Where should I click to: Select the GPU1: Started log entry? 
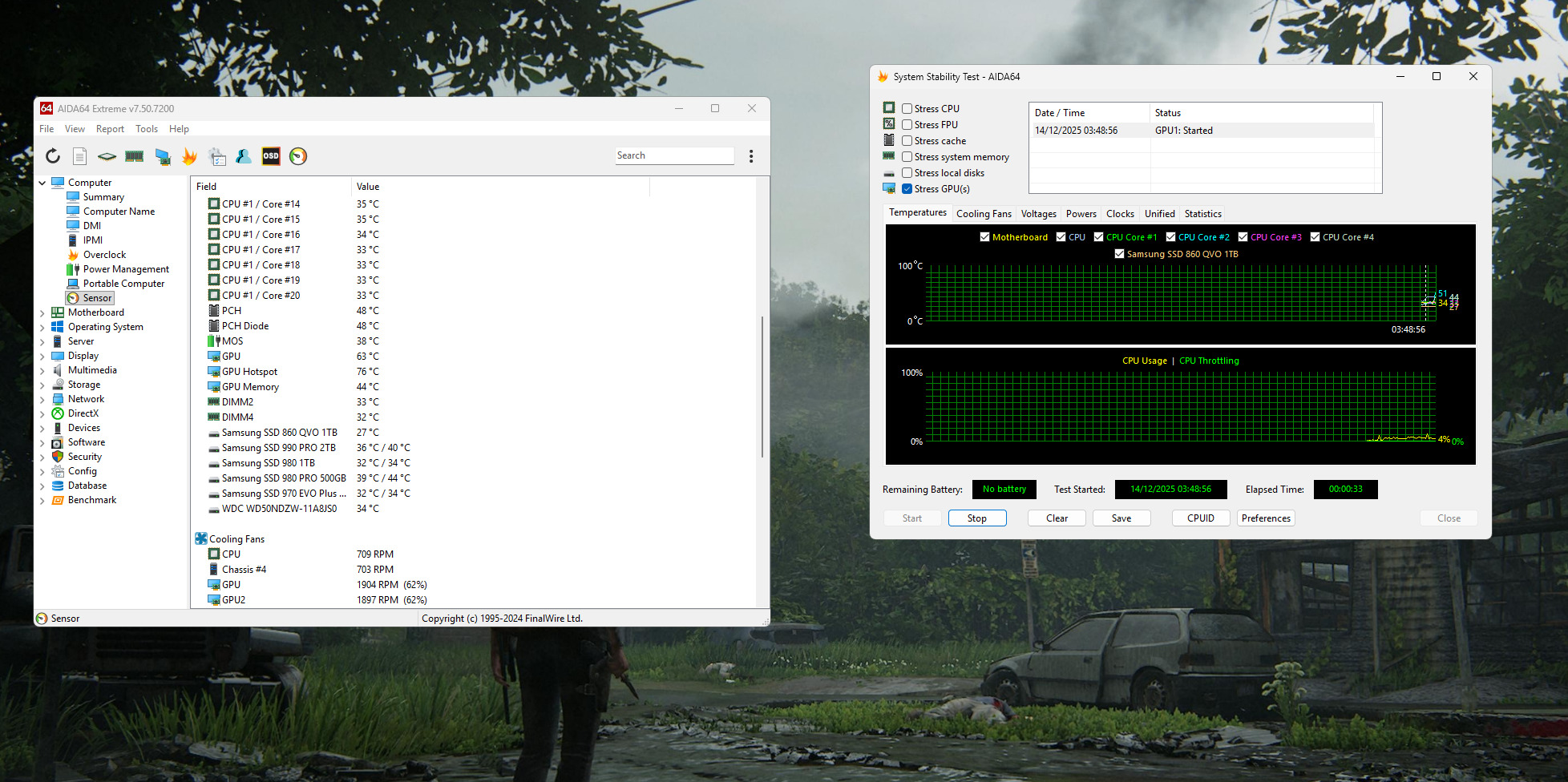tap(1203, 131)
